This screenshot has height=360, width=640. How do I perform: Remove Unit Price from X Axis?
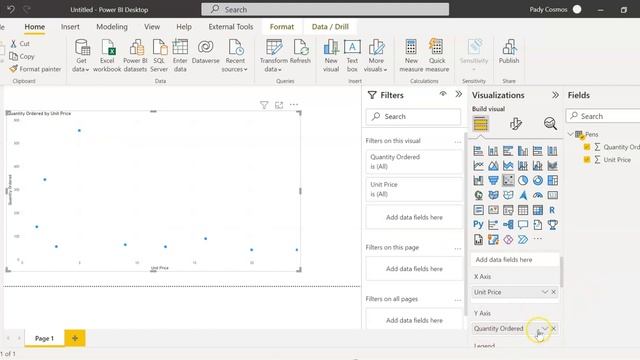pyautogui.click(x=553, y=292)
